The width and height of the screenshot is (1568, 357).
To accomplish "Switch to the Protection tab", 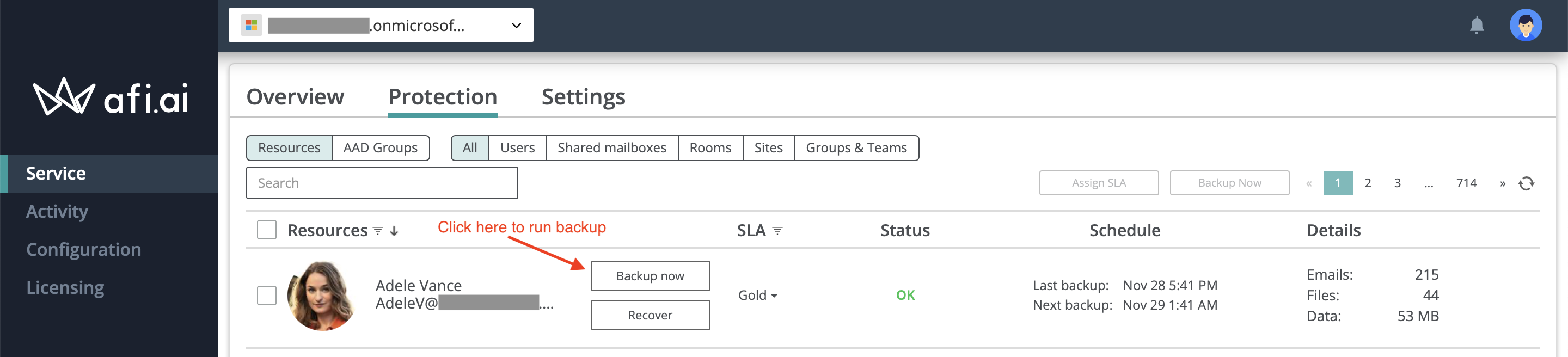I will pyautogui.click(x=443, y=97).
